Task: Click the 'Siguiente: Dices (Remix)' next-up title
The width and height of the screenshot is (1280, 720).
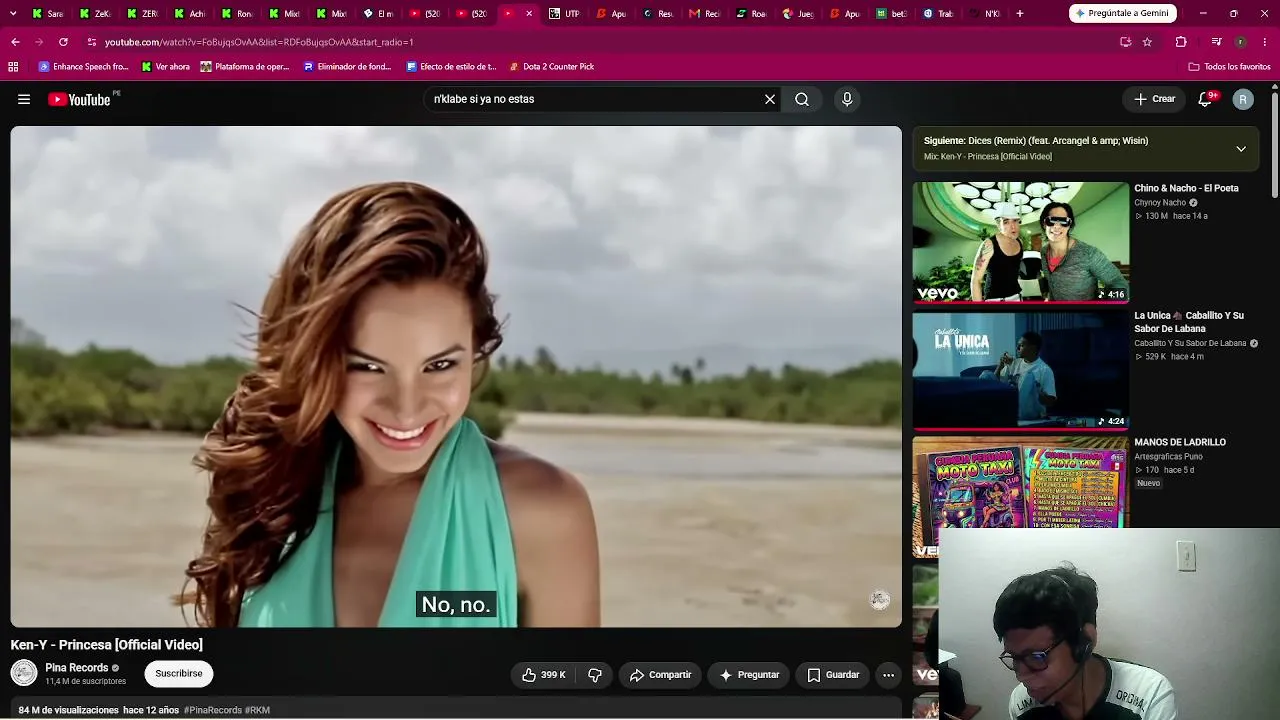Action: click(x=1036, y=141)
